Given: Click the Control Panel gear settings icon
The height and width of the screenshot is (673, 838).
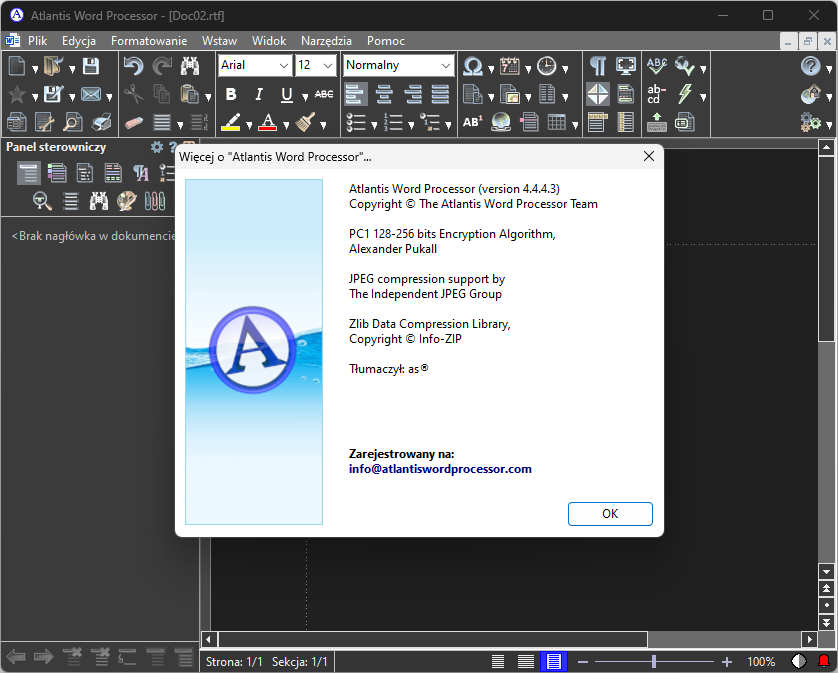Looking at the screenshot, I should point(157,147).
